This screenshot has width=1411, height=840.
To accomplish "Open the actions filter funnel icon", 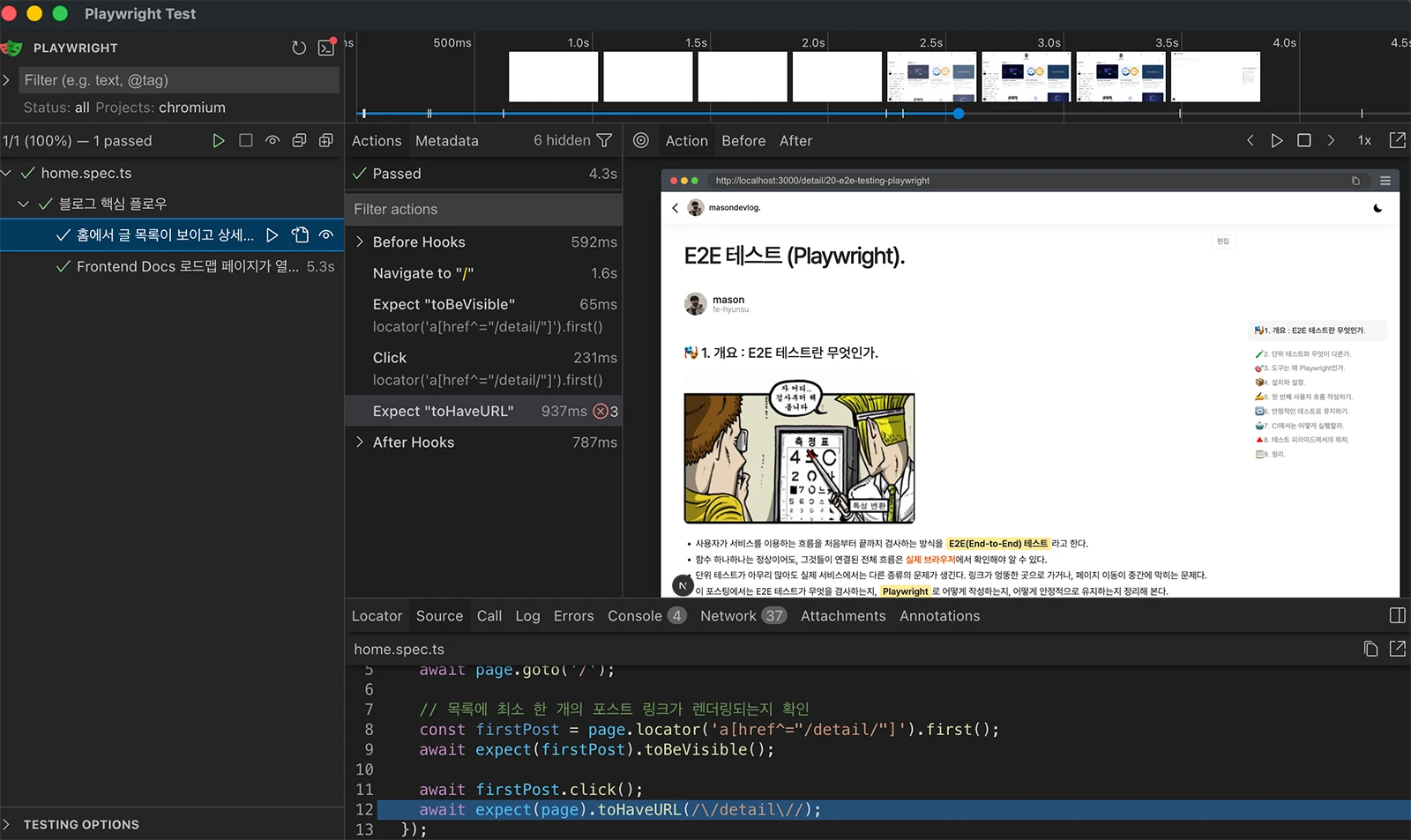I will pos(604,140).
